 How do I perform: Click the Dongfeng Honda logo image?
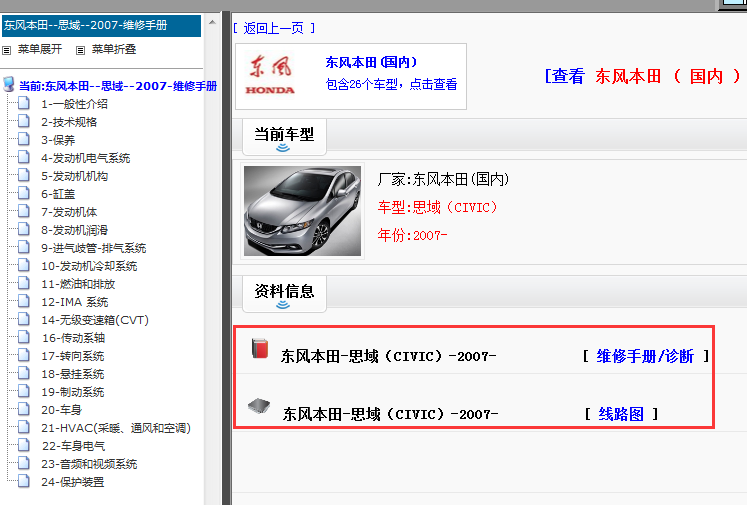coord(270,76)
